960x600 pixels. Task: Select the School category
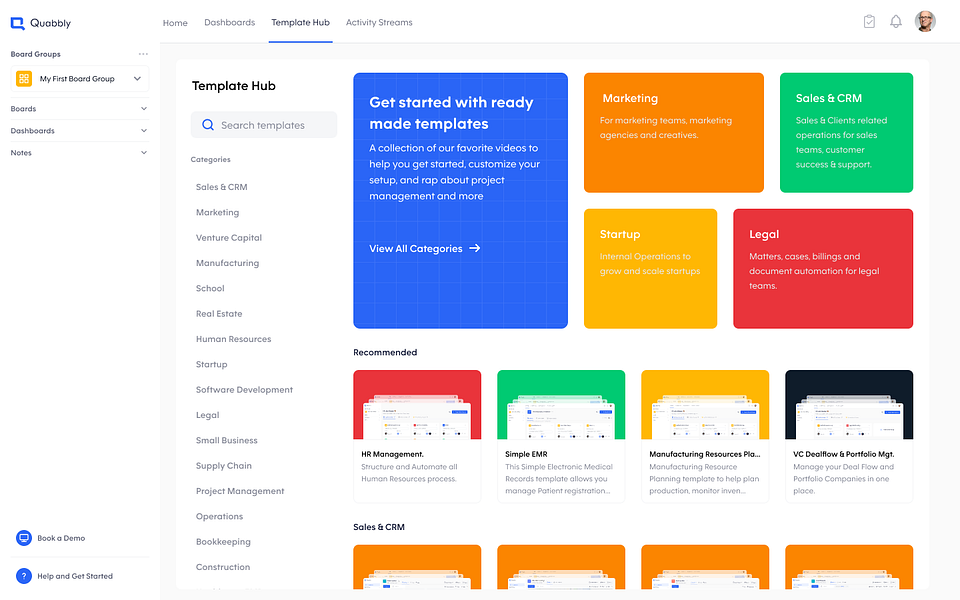coord(210,288)
